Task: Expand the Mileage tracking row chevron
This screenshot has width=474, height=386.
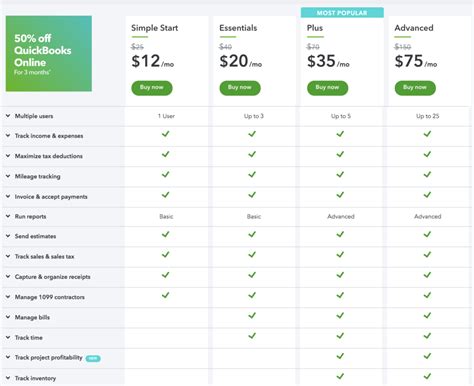Action: tap(8, 176)
